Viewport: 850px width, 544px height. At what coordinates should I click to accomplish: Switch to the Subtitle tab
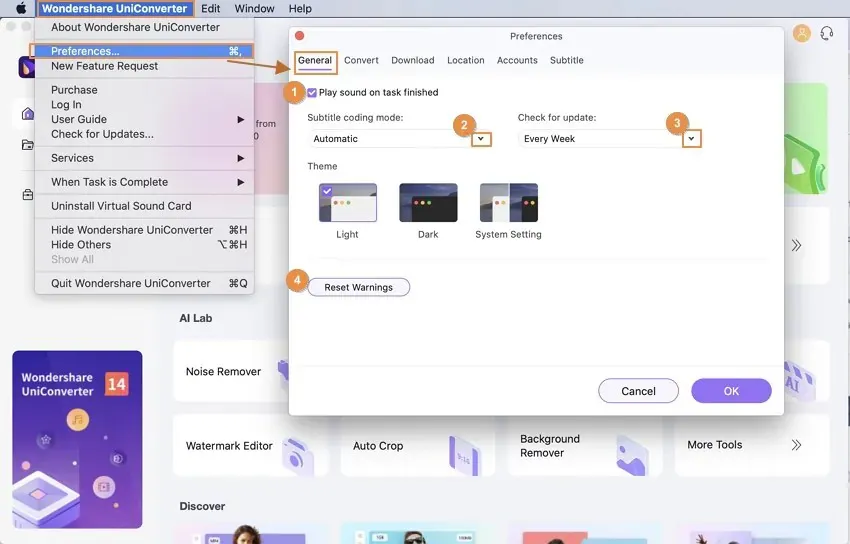(566, 60)
